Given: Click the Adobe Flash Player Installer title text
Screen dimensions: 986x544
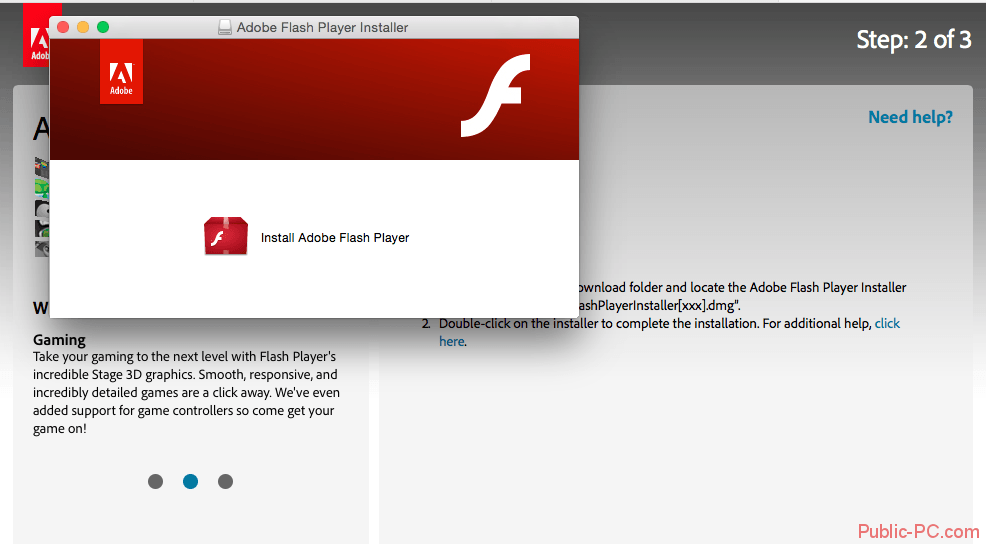Looking at the screenshot, I should pos(322,28).
